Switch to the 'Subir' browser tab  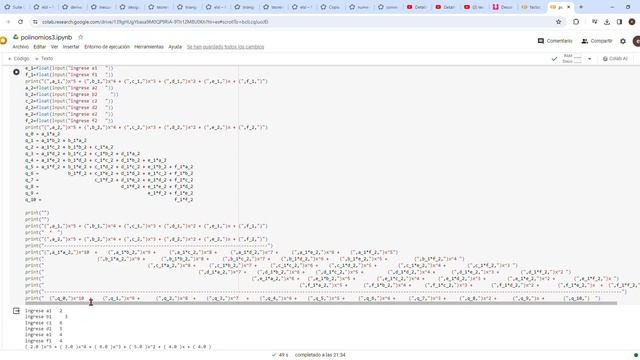click(x=14, y=7)
